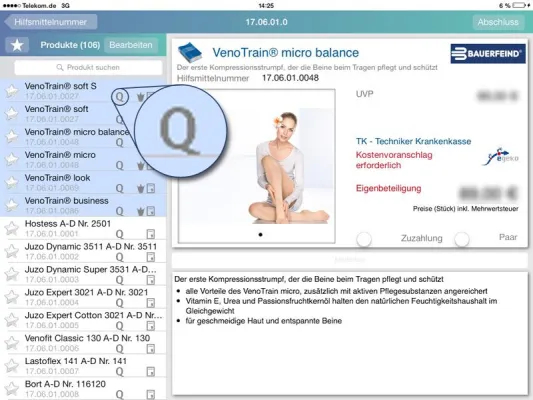Click Q icon for Juzo Dynamic Super 3531
This screenshot has width=533, height=400.
120,280
